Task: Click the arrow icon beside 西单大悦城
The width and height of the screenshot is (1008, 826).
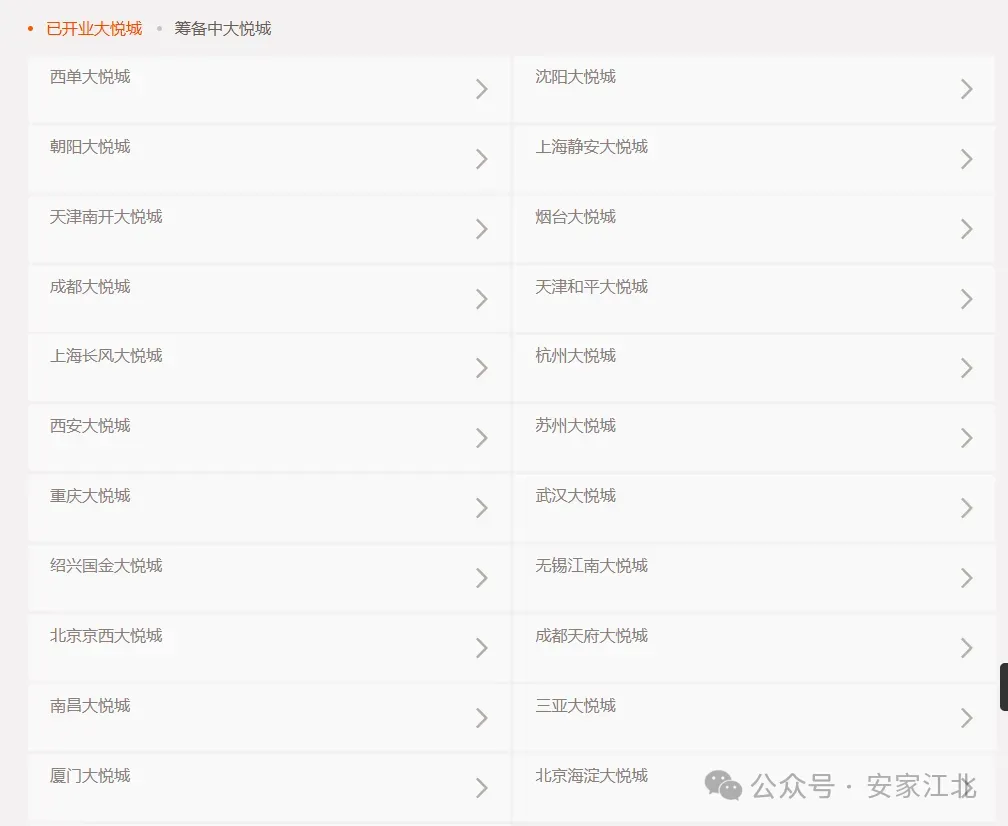Action: pos(482,89)
